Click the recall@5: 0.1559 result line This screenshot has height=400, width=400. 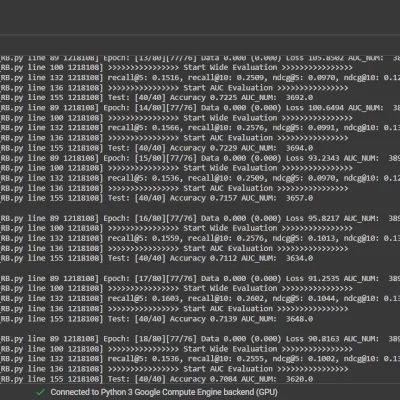200,238
